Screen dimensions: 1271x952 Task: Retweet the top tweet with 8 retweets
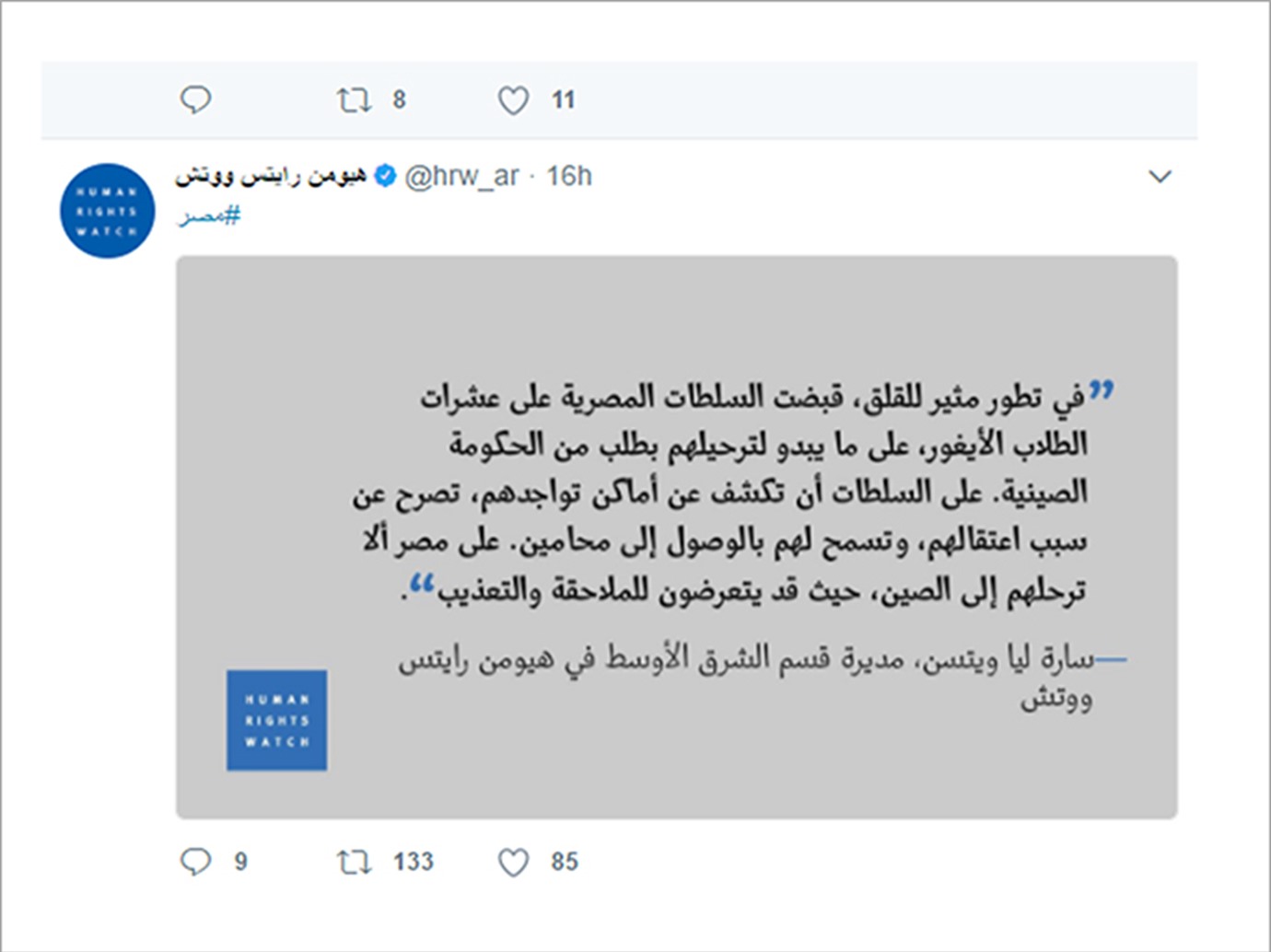point(354,99)
